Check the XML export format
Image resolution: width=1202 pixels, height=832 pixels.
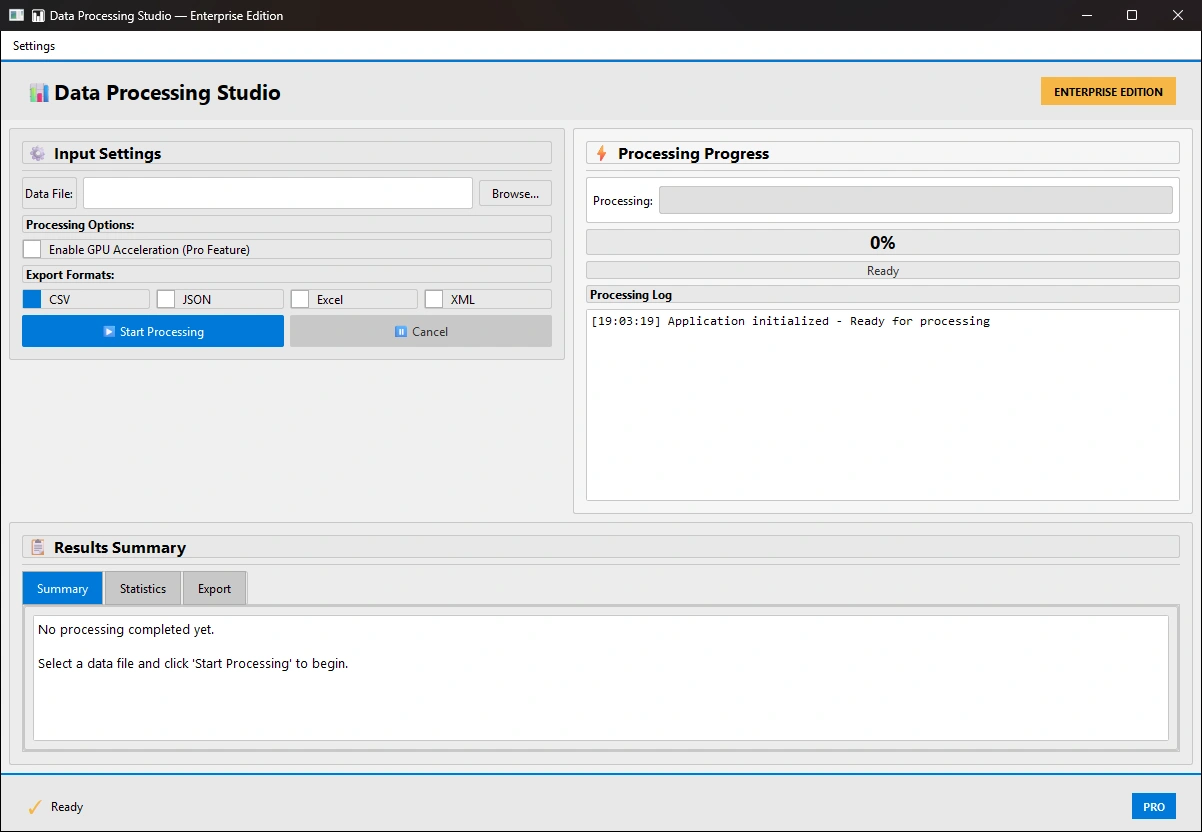pyautogui.click(x=434, y=299)
